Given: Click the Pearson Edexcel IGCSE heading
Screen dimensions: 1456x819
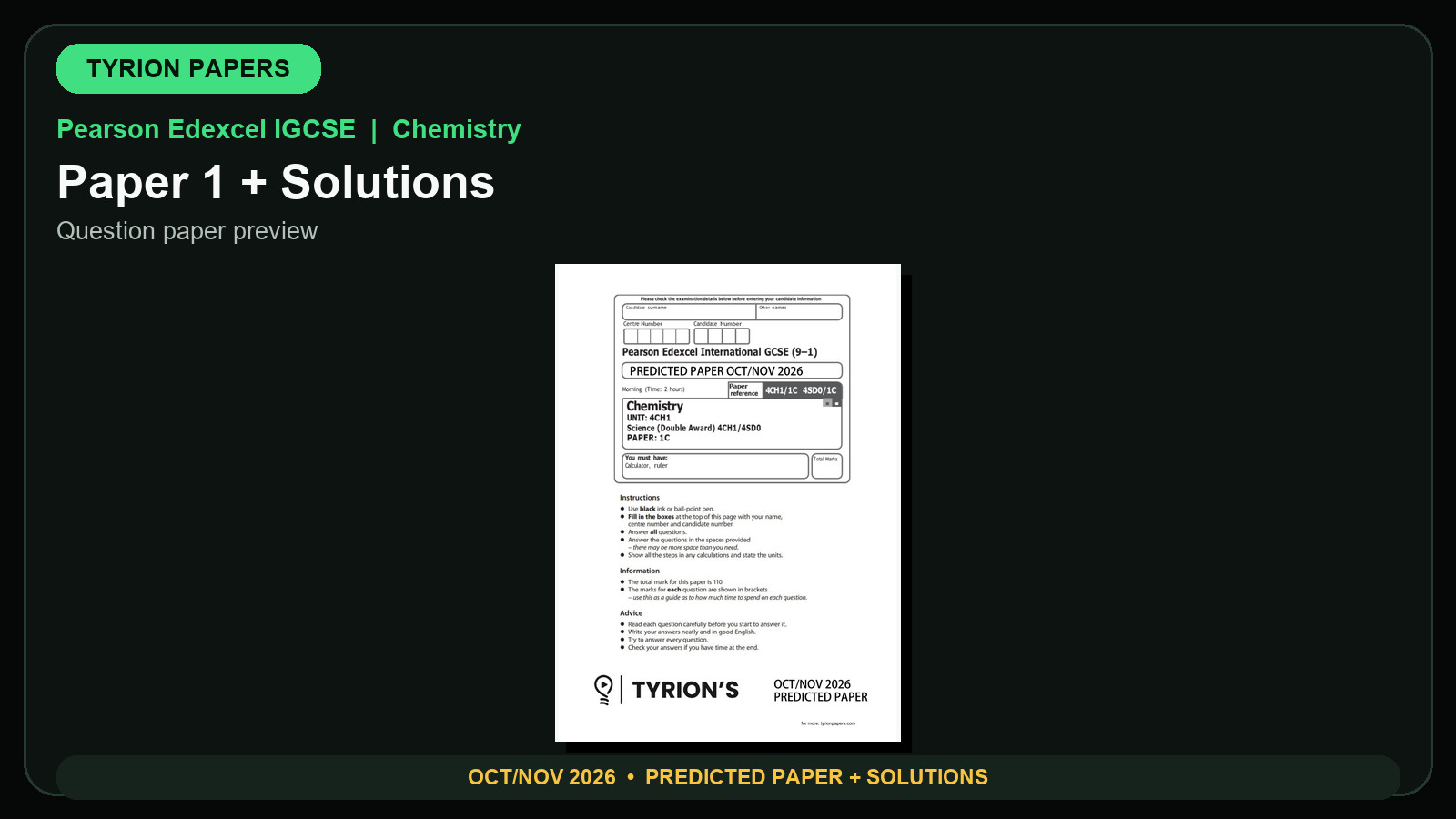Looking at the screenshot, I should pos(206,129).
